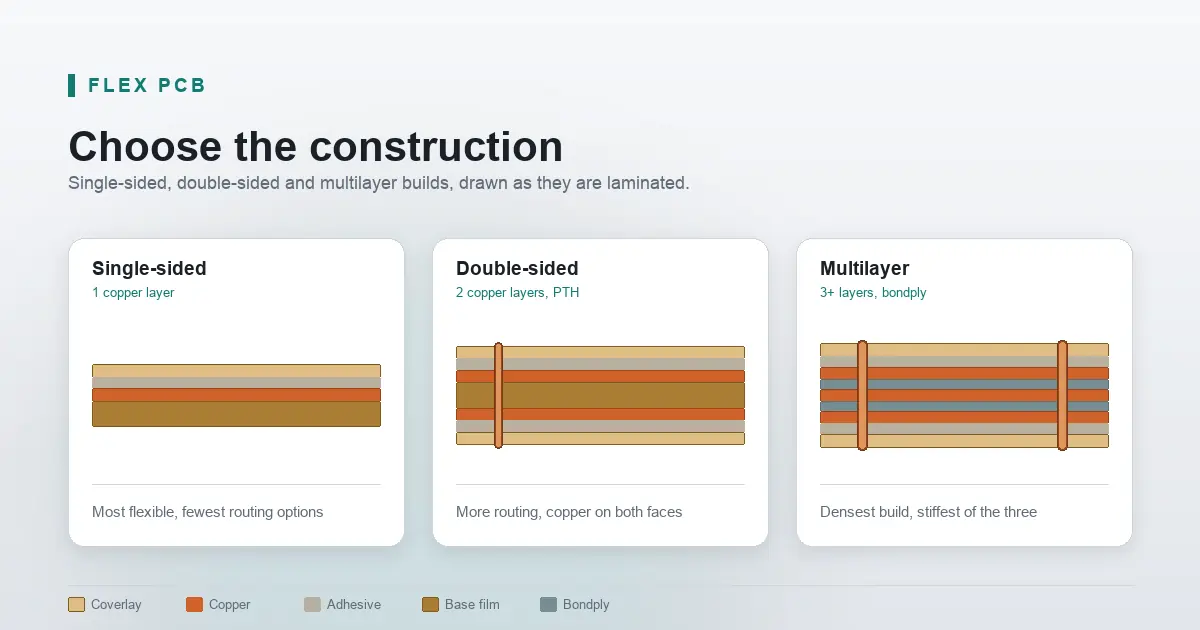
Task: Select the Double-sided card title
Action: (x=517, y=268)
